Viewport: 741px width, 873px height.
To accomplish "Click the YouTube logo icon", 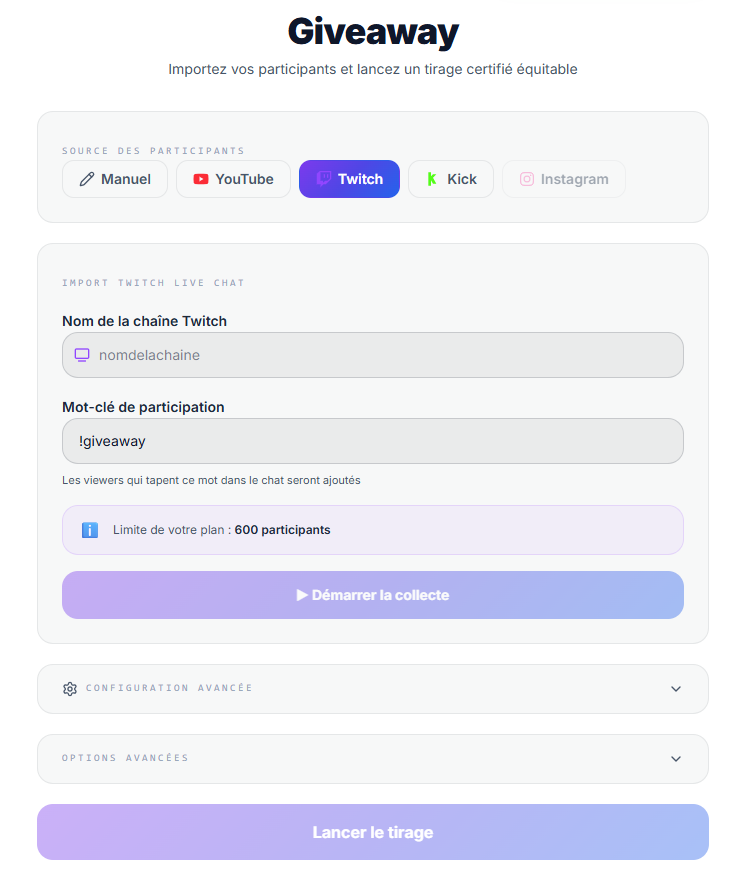I will [201, 179].
